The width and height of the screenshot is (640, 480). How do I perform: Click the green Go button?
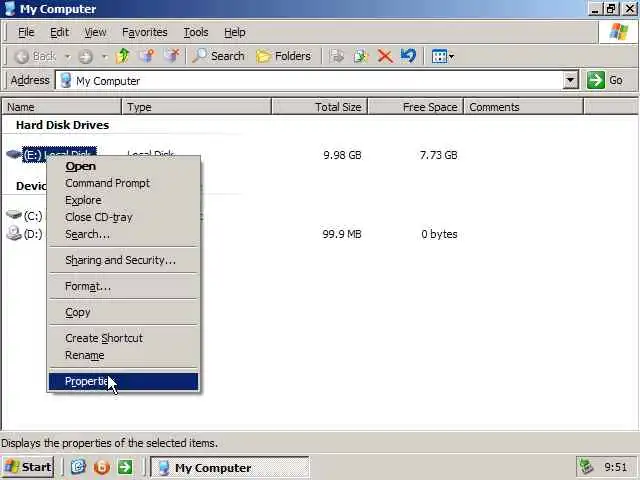pos(606,80)
